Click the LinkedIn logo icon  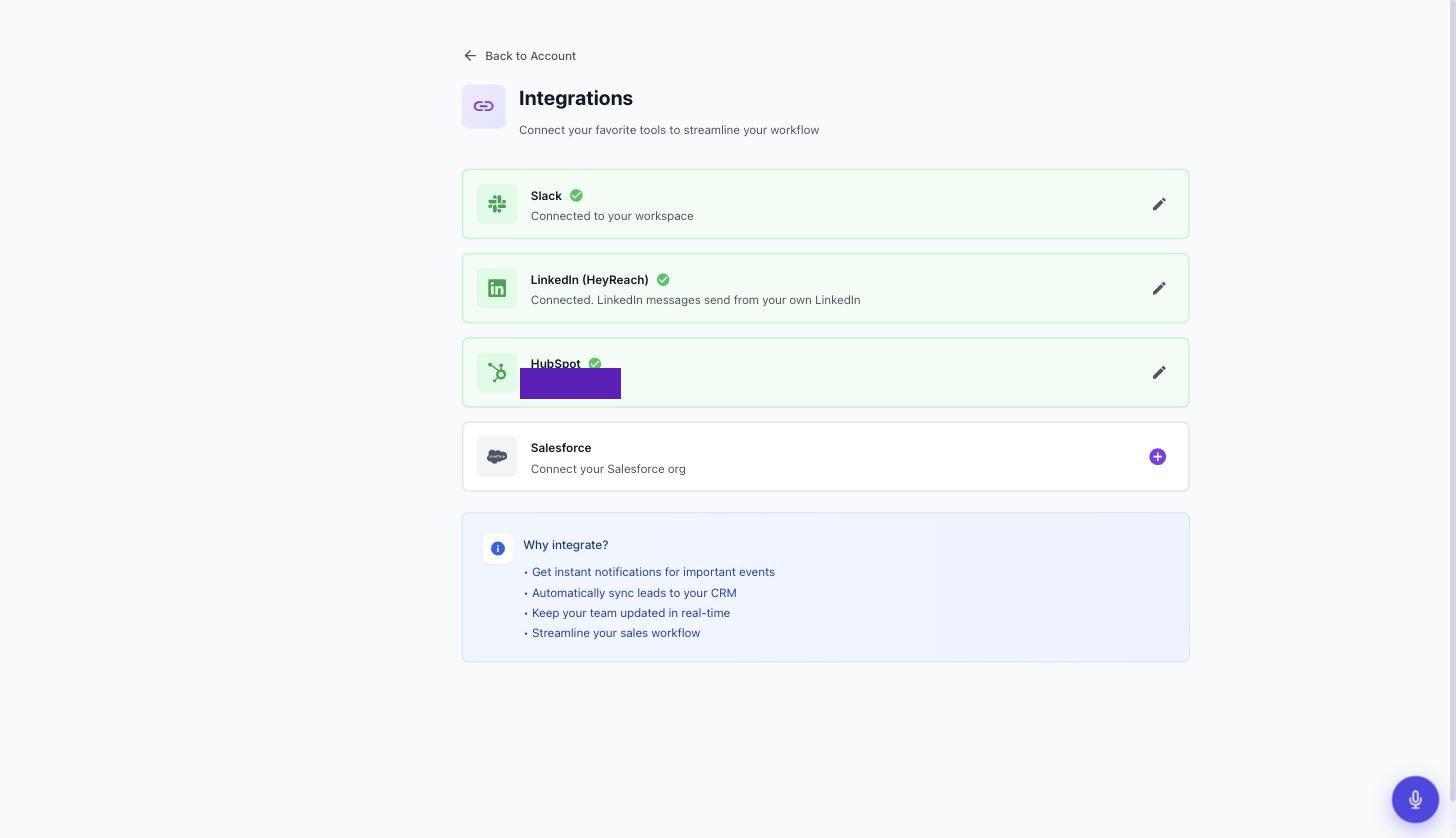click(497, 288)
